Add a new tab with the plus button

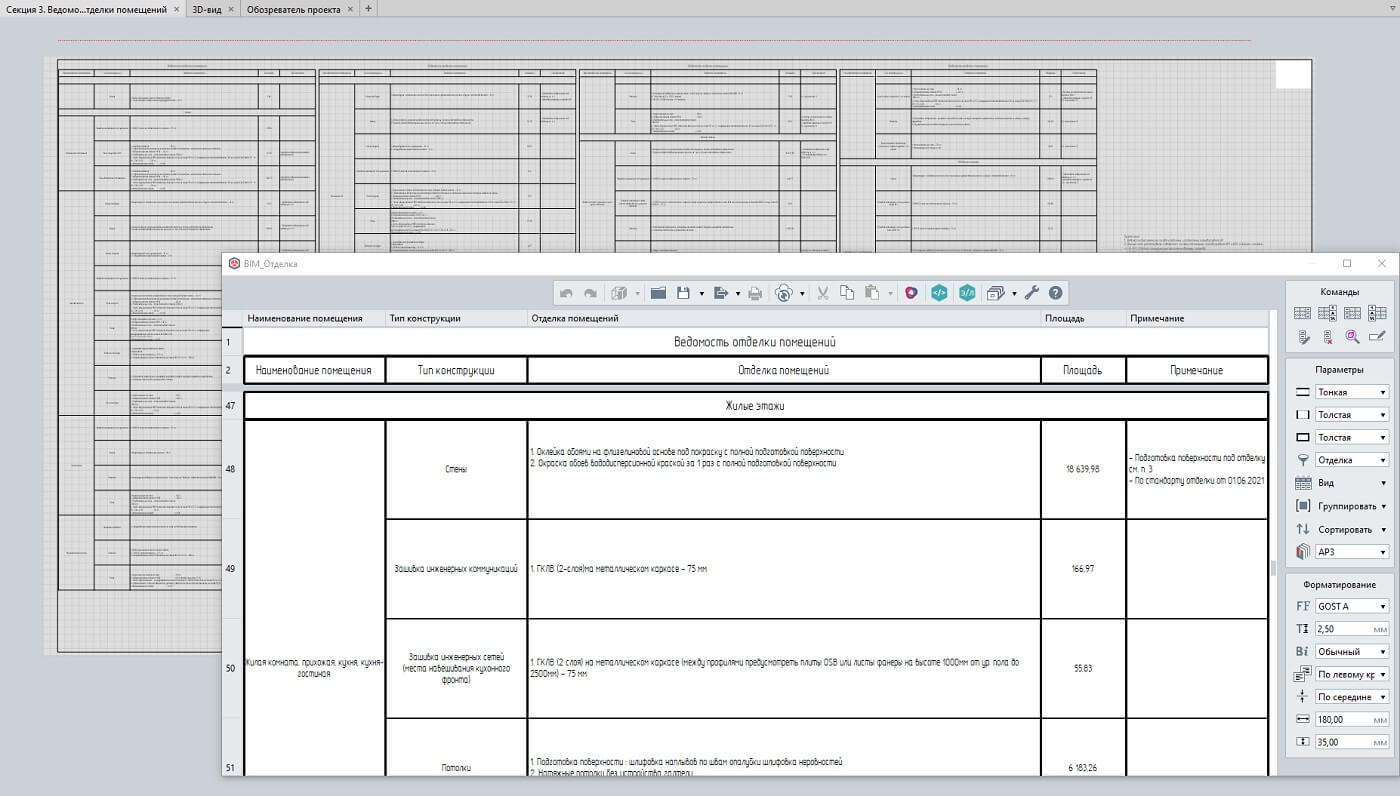[x=369, y=9]
